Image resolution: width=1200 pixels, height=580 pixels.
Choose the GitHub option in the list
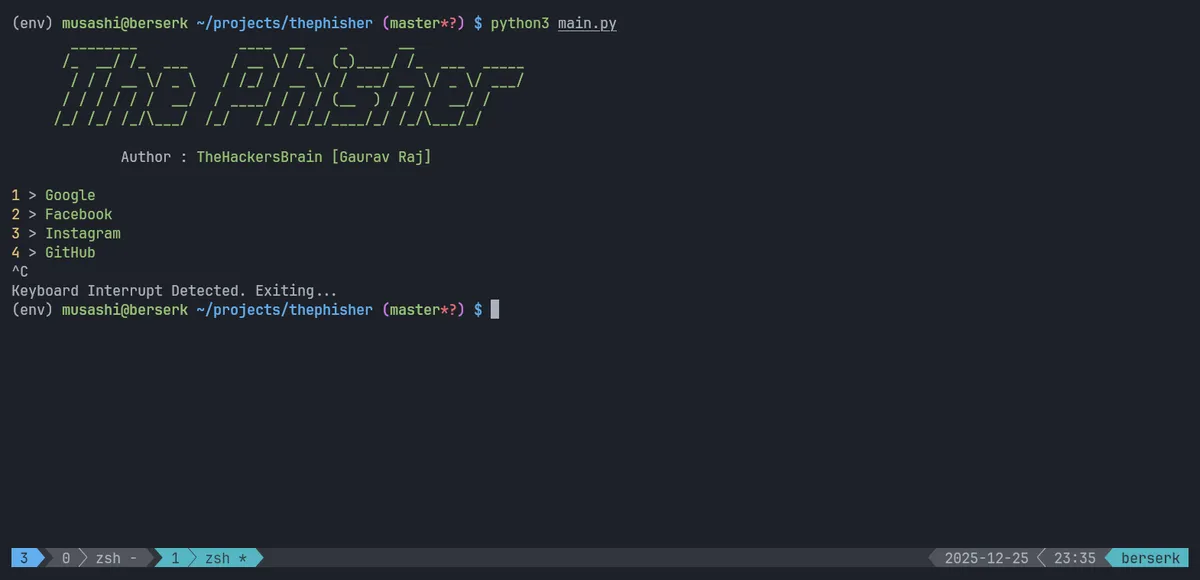coord(70,253)
